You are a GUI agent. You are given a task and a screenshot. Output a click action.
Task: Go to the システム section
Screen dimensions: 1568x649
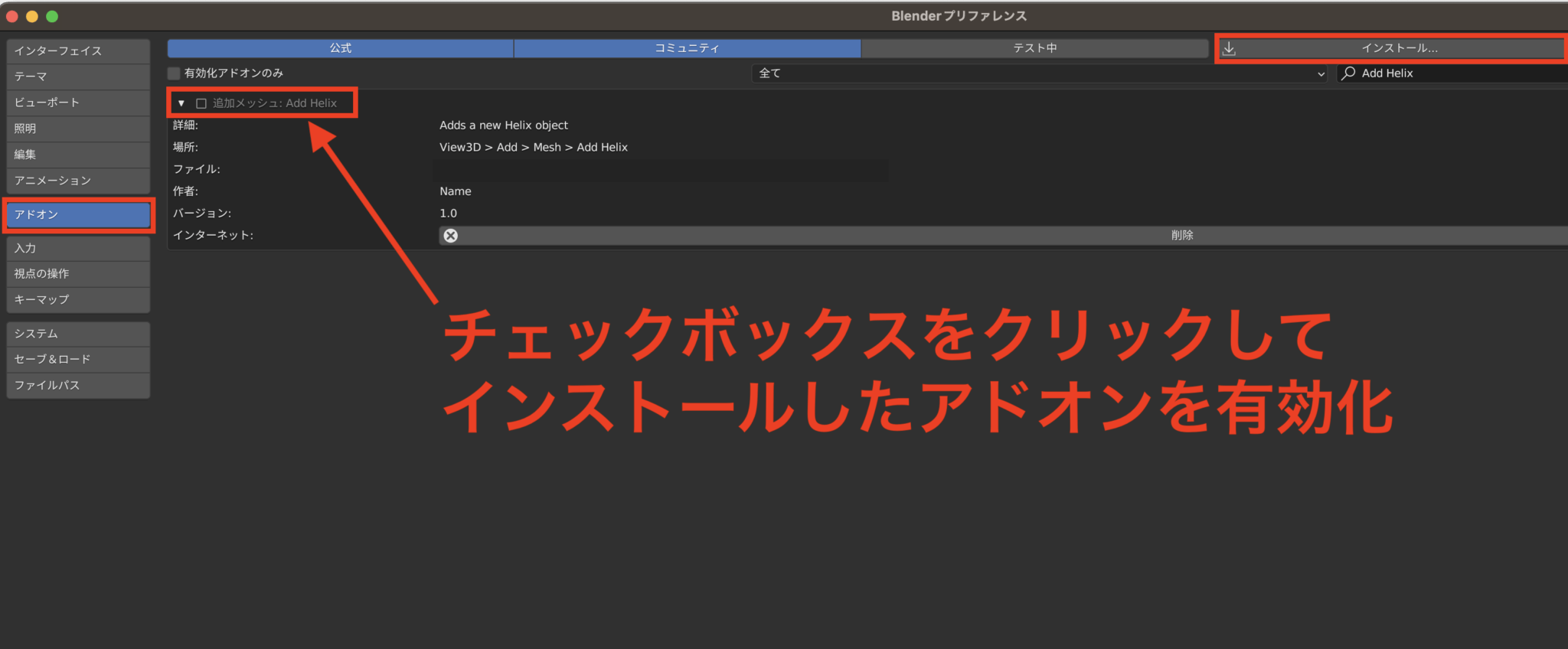[x=78, y=334]
